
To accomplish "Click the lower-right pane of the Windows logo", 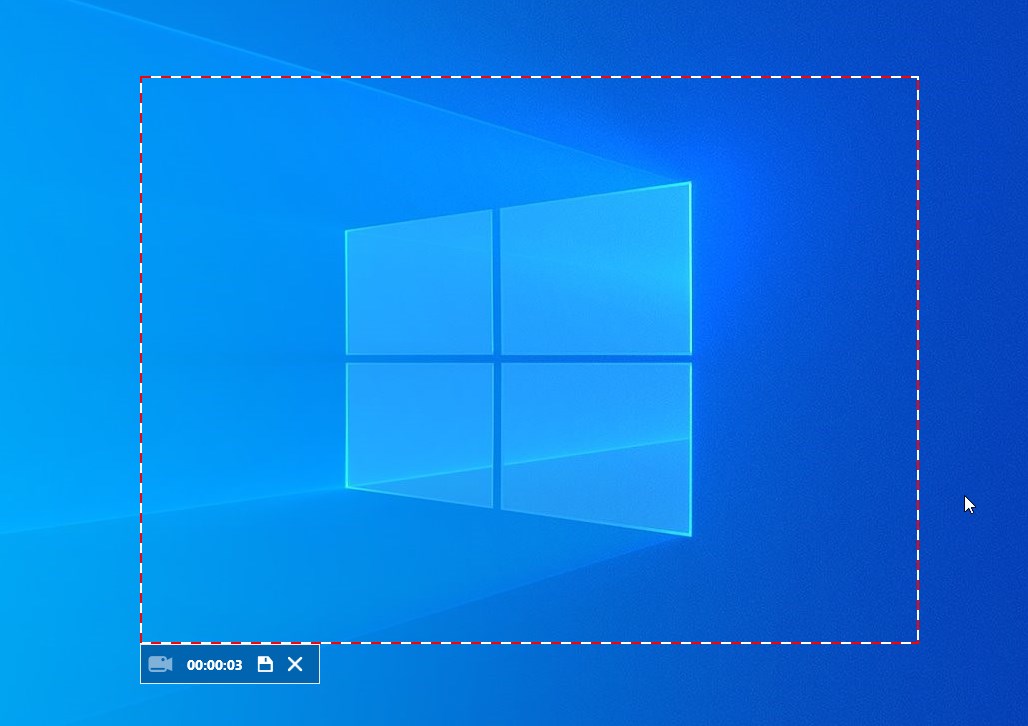I will coord(595,440).
